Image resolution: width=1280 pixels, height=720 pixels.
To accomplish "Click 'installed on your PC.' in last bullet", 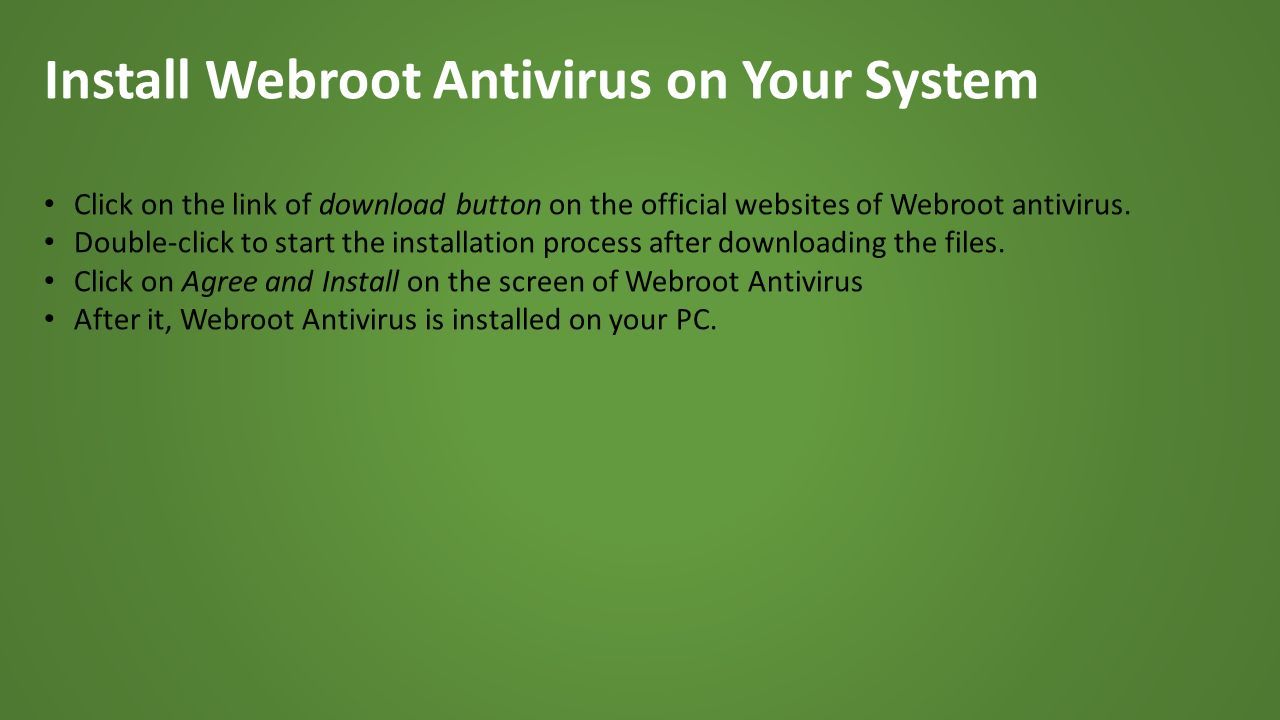I will coord(585,320).
